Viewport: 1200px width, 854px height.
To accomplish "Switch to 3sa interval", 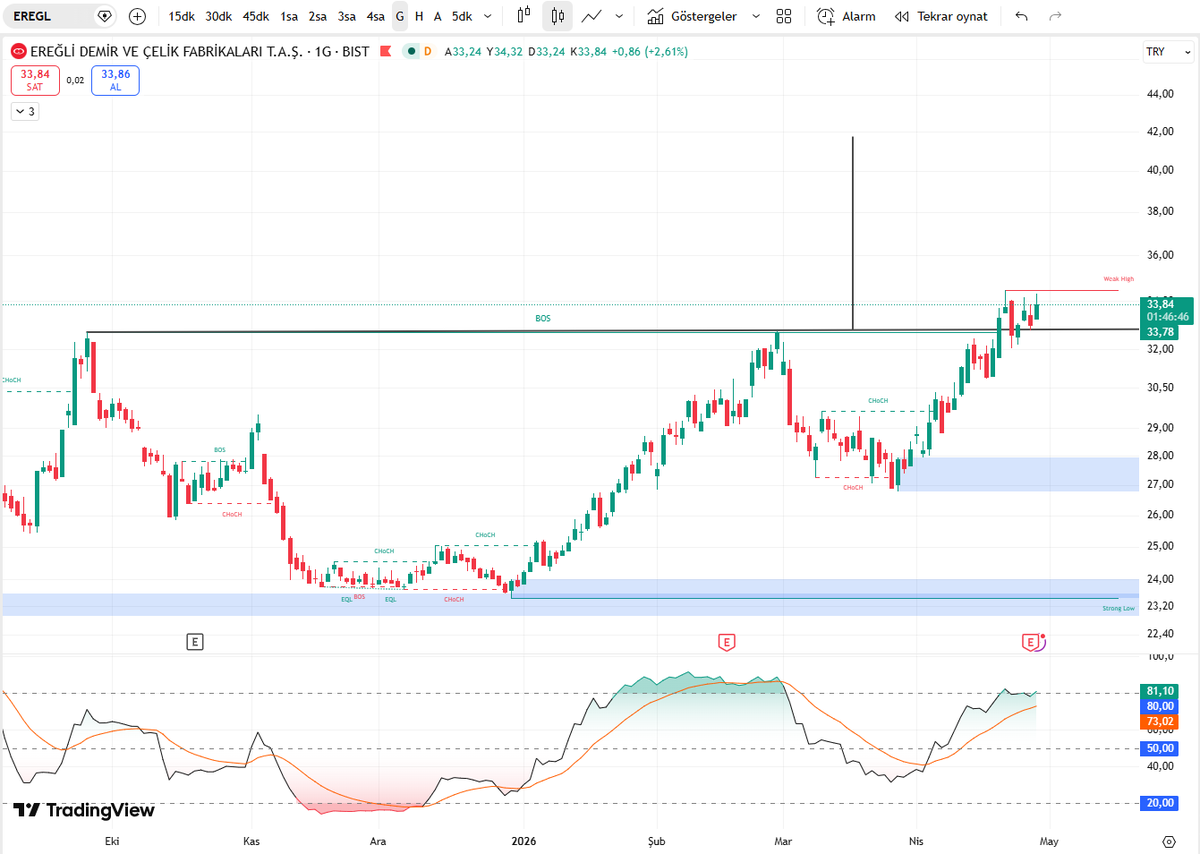I will tap(347, 16).
